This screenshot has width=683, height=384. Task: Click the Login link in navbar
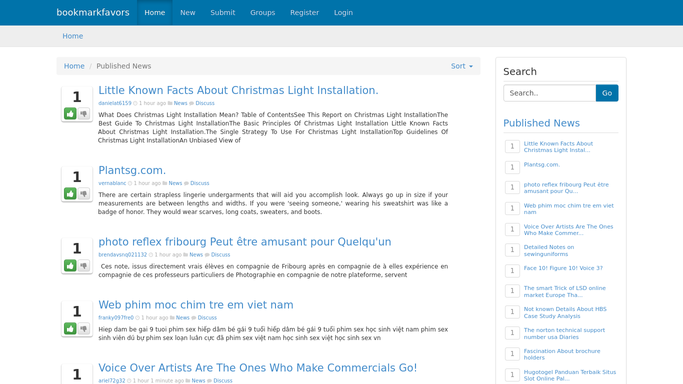point(343,13)
